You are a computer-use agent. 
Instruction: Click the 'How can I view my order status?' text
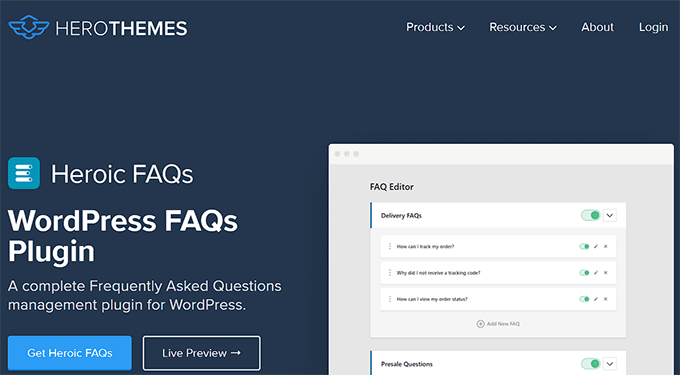[432, 299]
